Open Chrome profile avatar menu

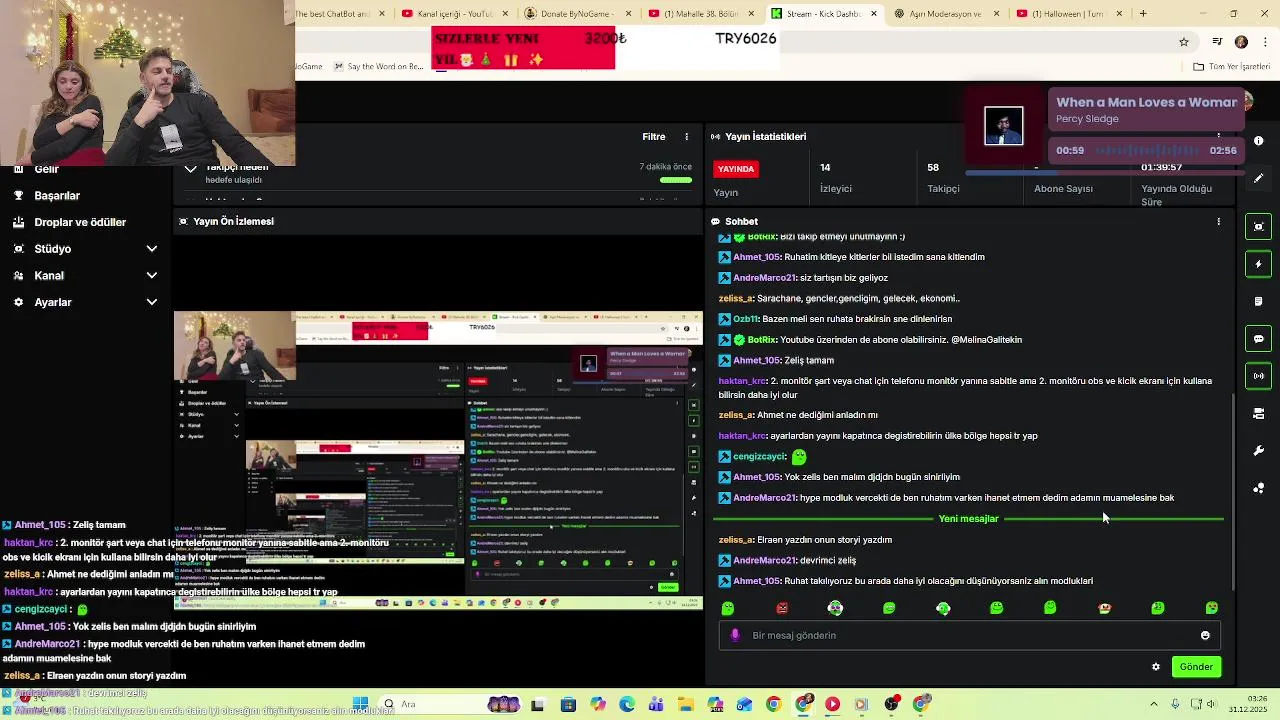[x=1241, y=42]
